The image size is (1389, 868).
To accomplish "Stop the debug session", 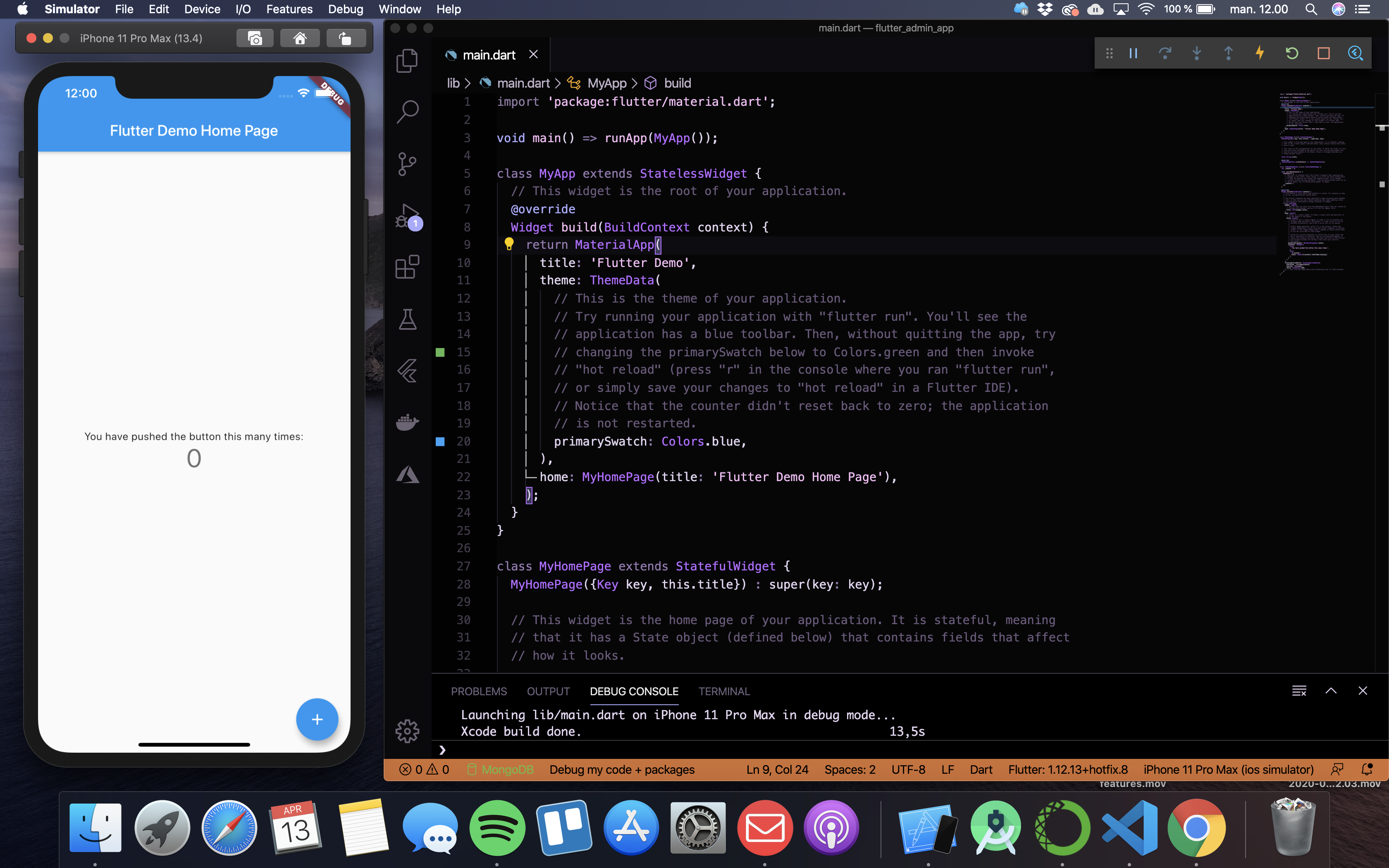I will coord(1324,53).
